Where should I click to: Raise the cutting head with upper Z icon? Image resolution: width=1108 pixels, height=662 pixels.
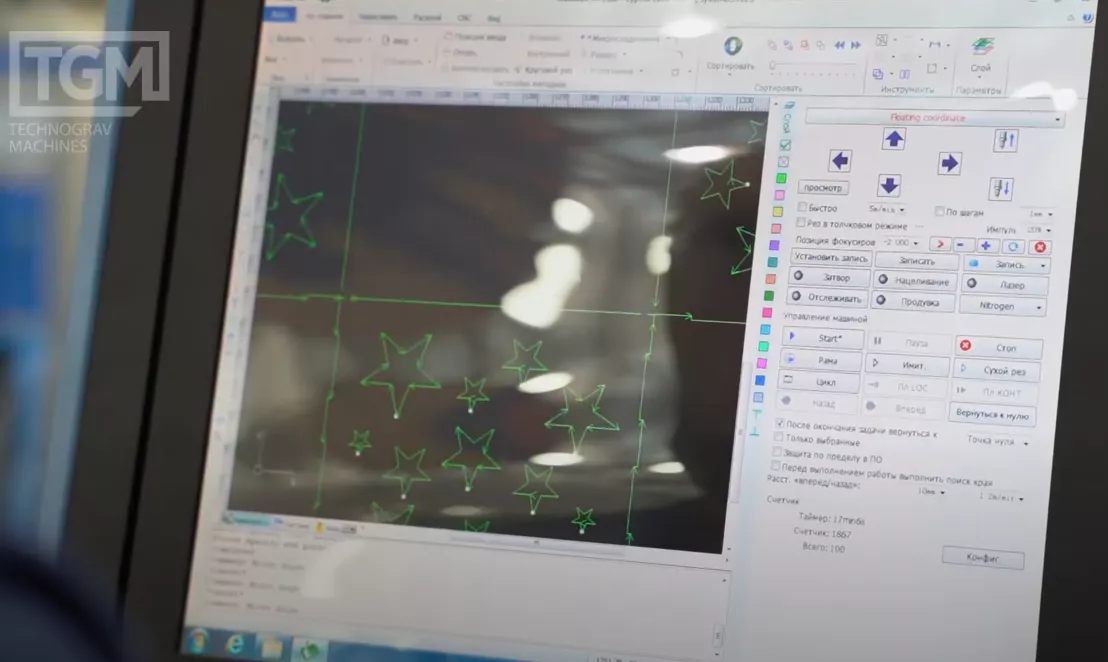1005,141
